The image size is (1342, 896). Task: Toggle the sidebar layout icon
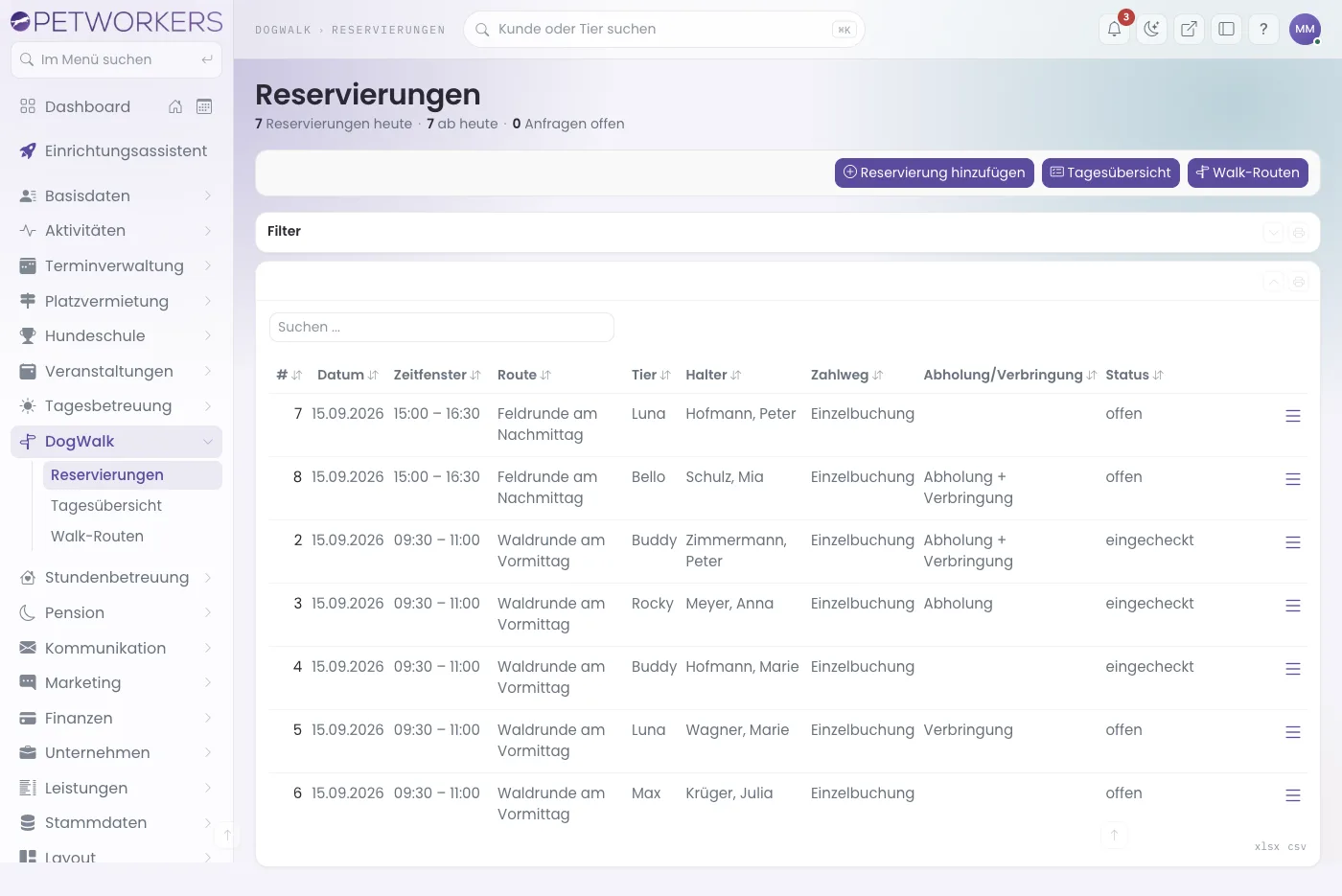tap(1226, 29)
